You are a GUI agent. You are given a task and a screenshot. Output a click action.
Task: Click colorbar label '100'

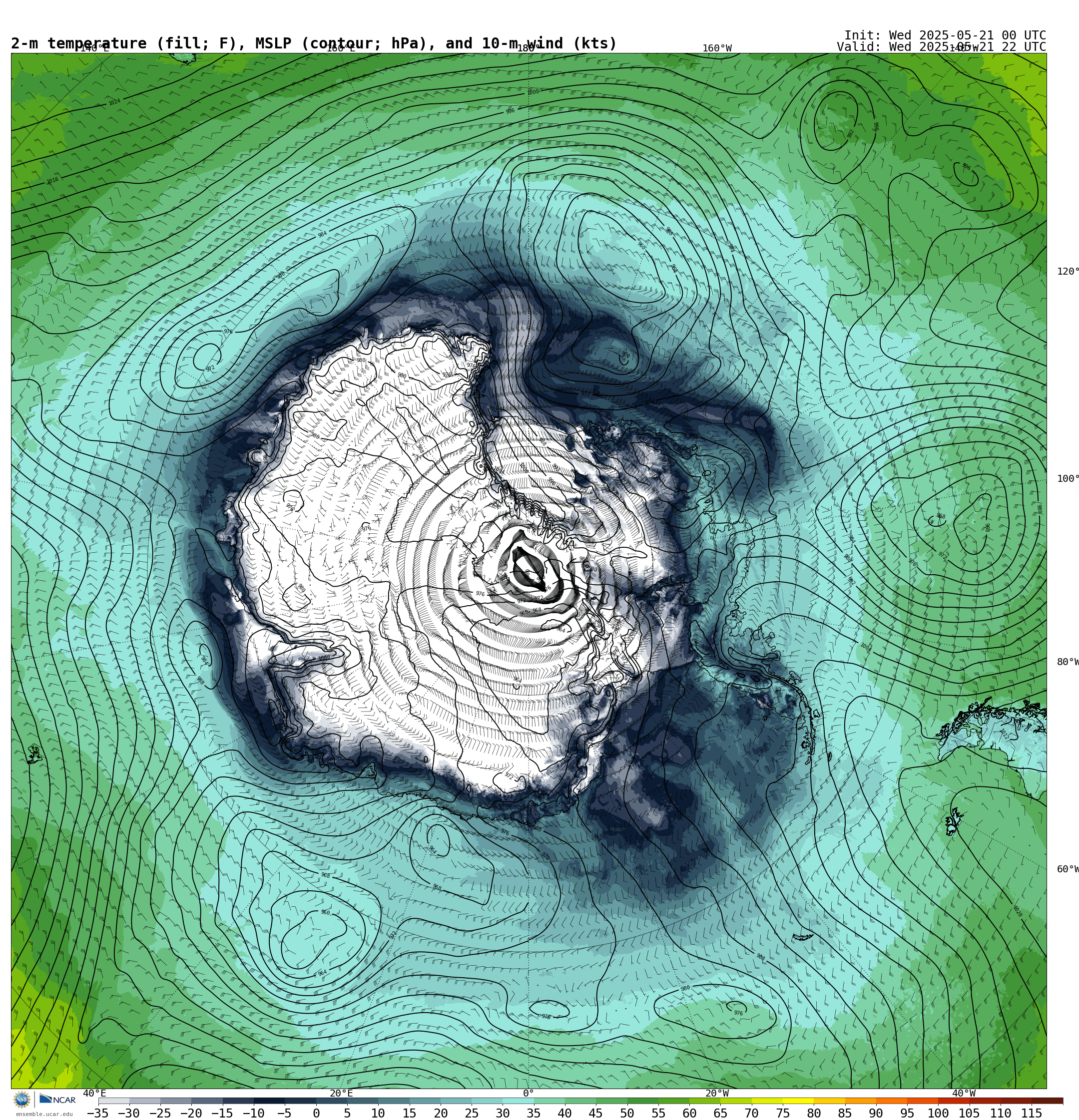(x=938, y=1113)
